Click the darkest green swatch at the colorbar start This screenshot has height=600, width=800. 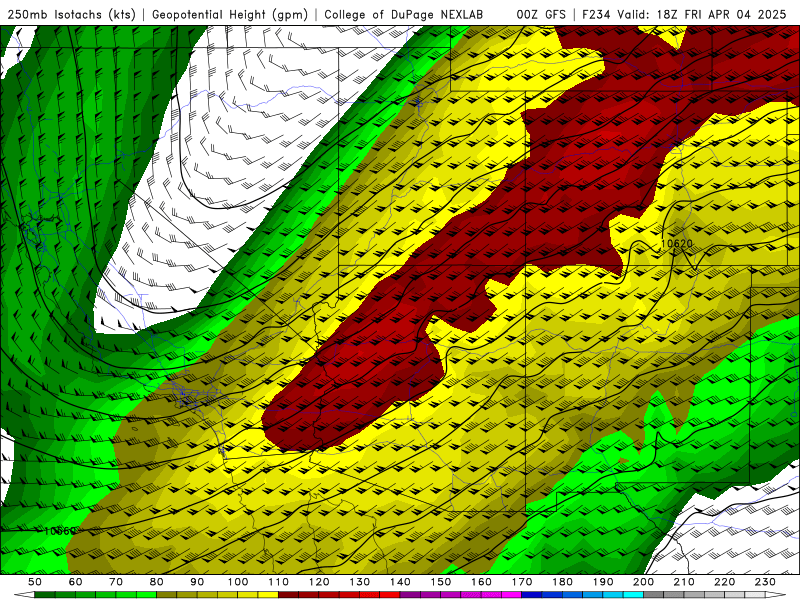(x=45, y=595)
